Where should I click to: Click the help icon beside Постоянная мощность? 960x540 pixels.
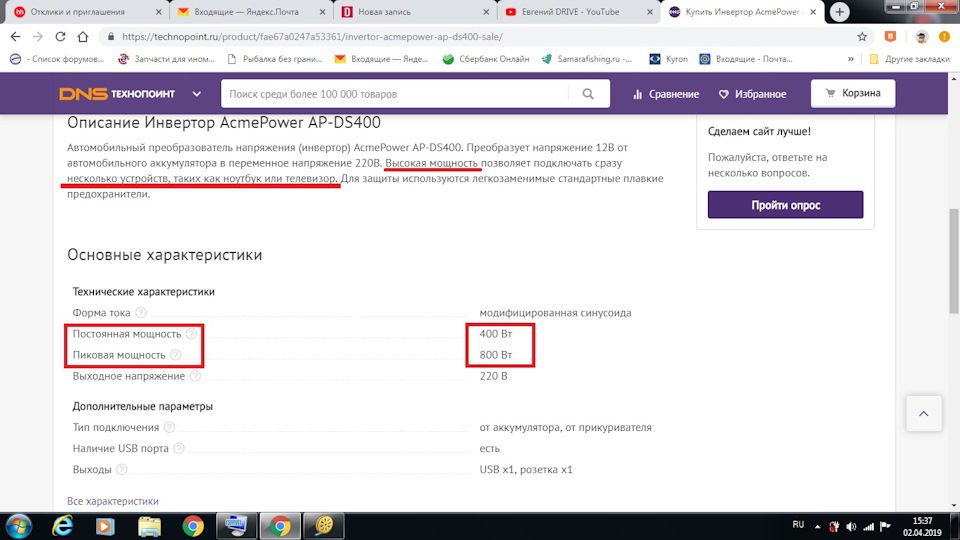tap(192, 334)
